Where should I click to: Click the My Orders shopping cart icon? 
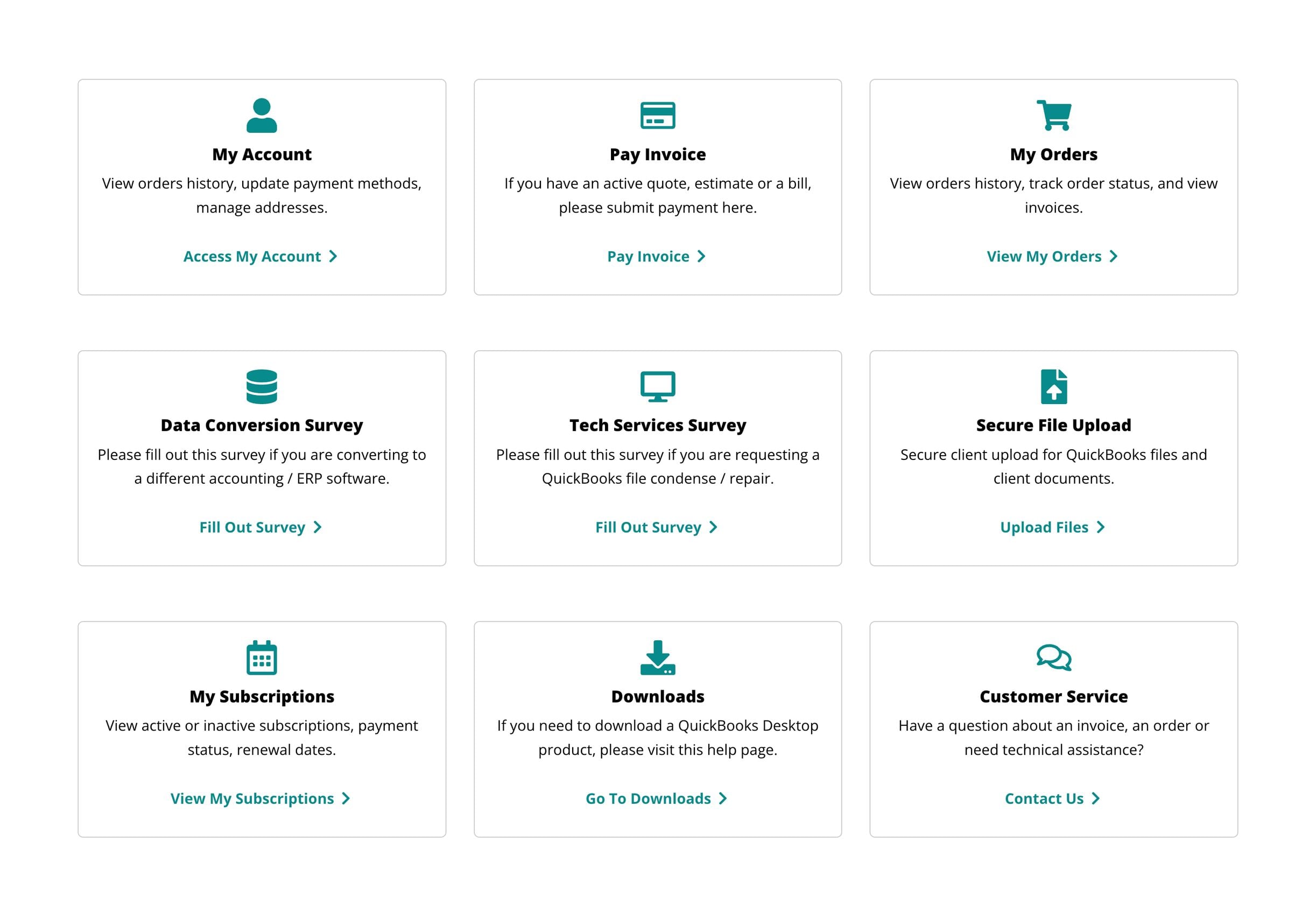coord(1053,115)
